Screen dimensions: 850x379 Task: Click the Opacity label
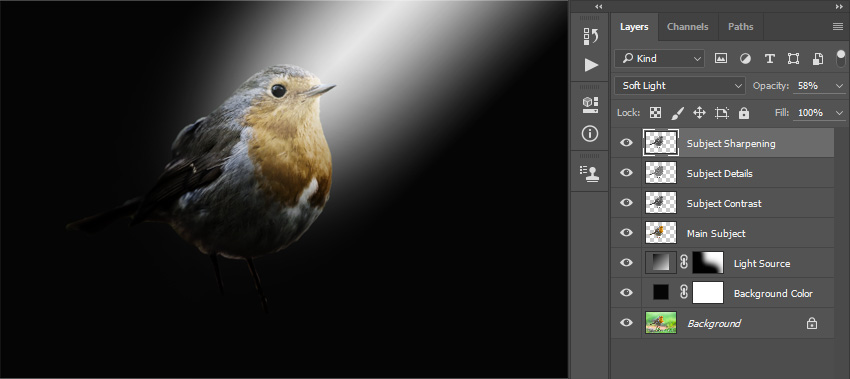click(x=770, y=86)
